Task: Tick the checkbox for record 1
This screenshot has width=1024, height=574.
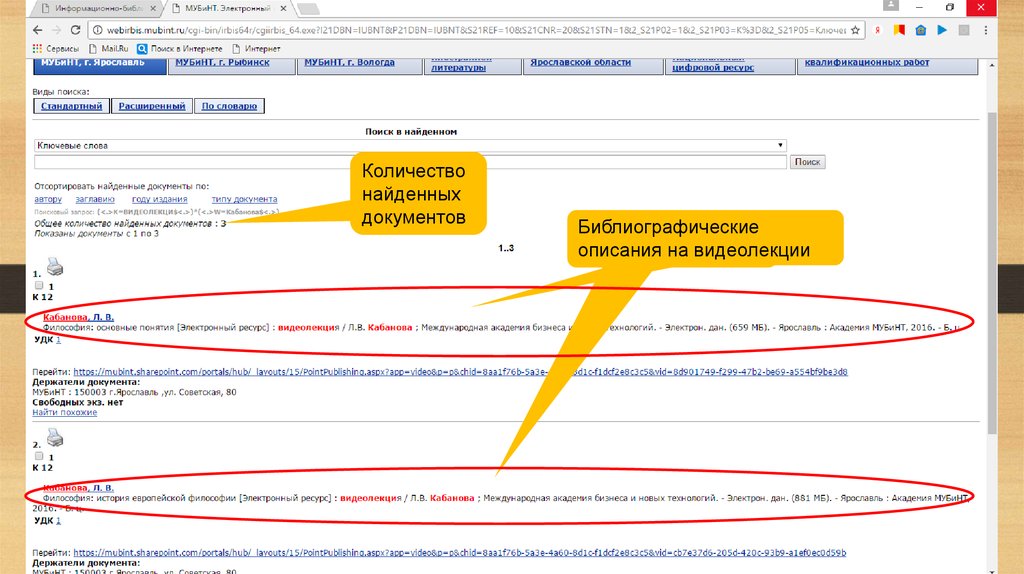Action: click(x=39, y=286)
